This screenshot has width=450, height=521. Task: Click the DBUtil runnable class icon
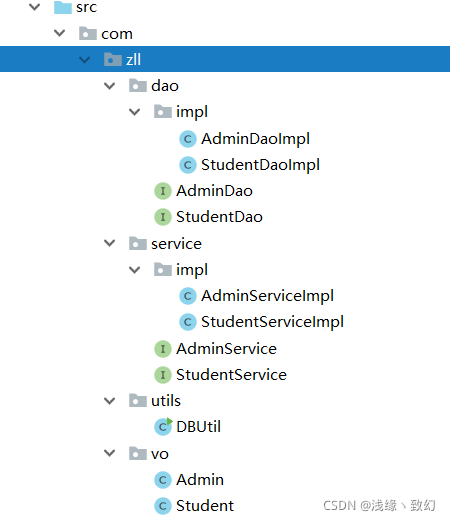(163, 426)
